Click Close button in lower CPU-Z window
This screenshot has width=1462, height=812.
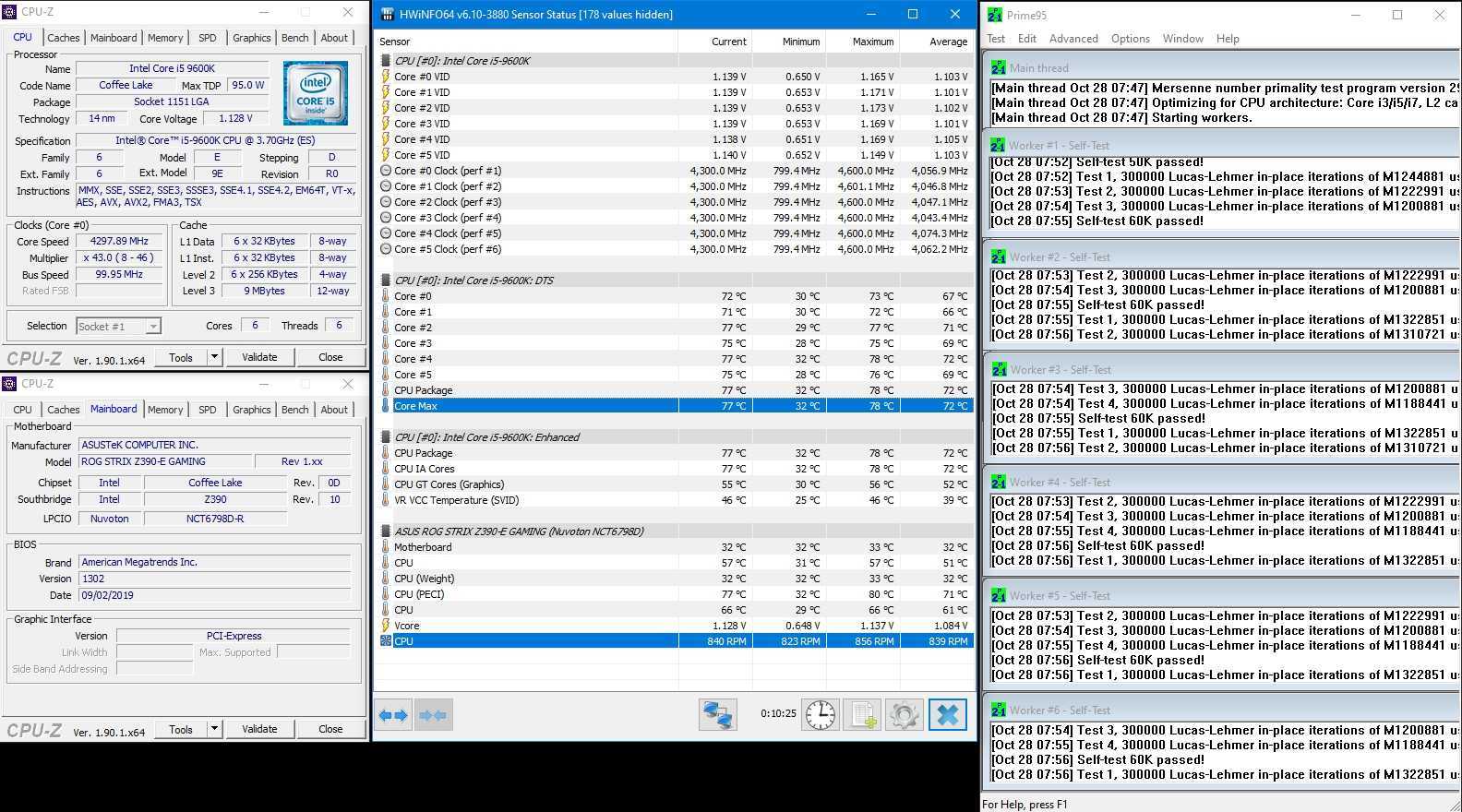click(x=330, y=729)
